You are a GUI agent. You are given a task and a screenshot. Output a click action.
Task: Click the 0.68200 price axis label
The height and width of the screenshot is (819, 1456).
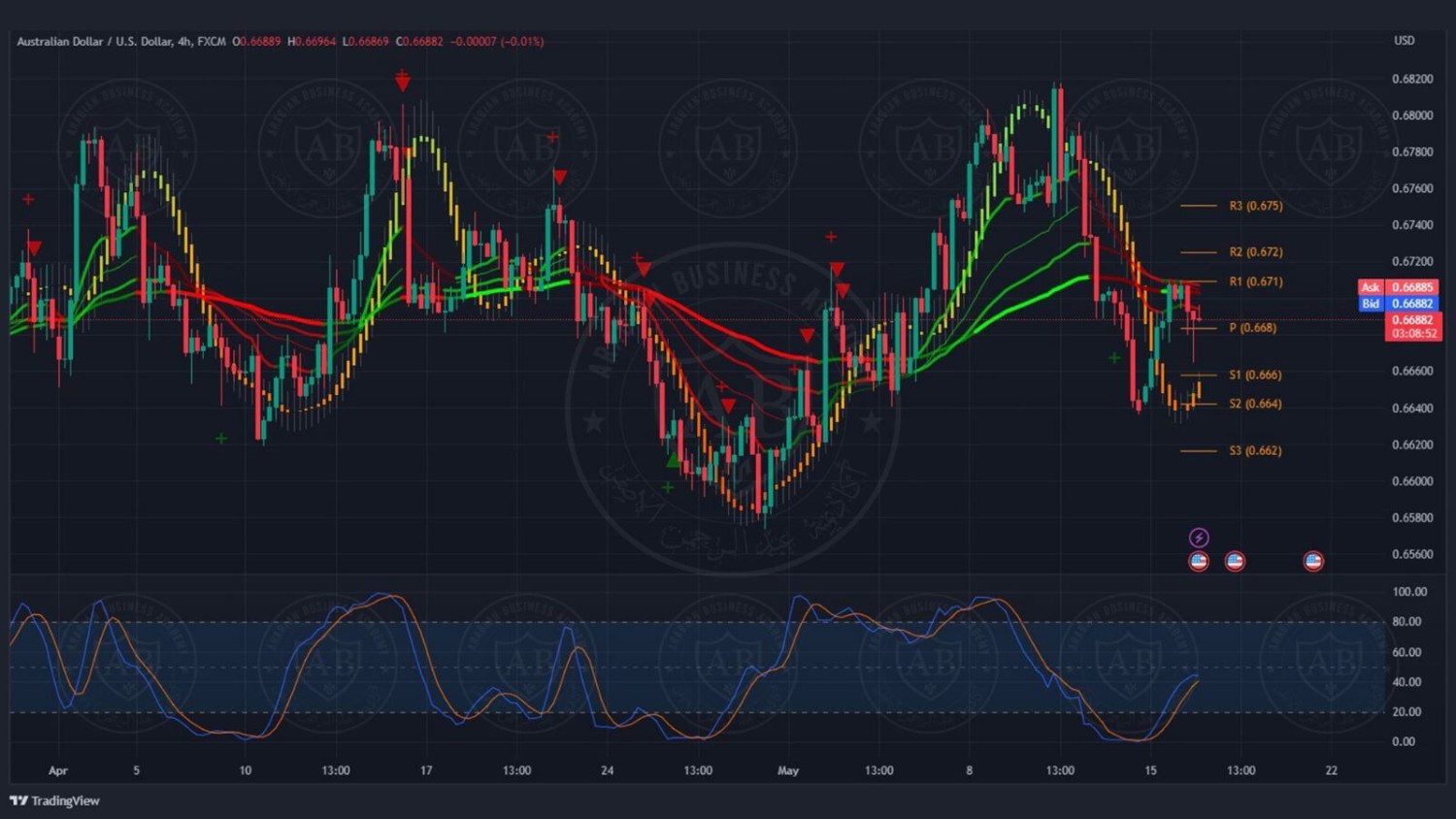(x=1412, y=79)
